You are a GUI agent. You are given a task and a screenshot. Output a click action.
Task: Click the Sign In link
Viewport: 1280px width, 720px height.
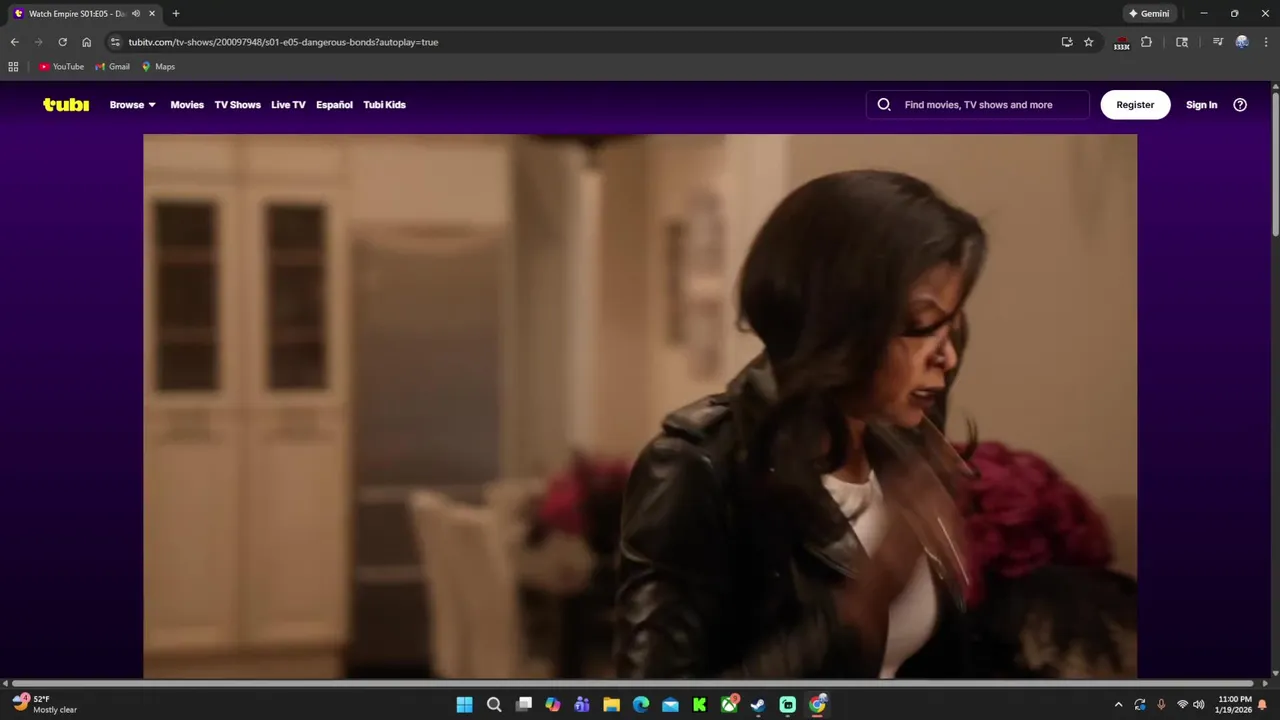point(1201,105)
